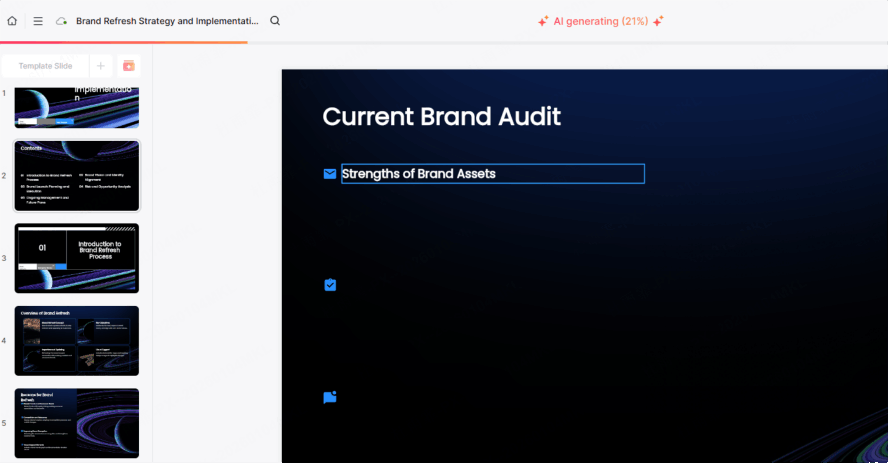Rename the presentation title text
Image resolution: width=888 pixels, height=463 pixels.
(166, 21)
